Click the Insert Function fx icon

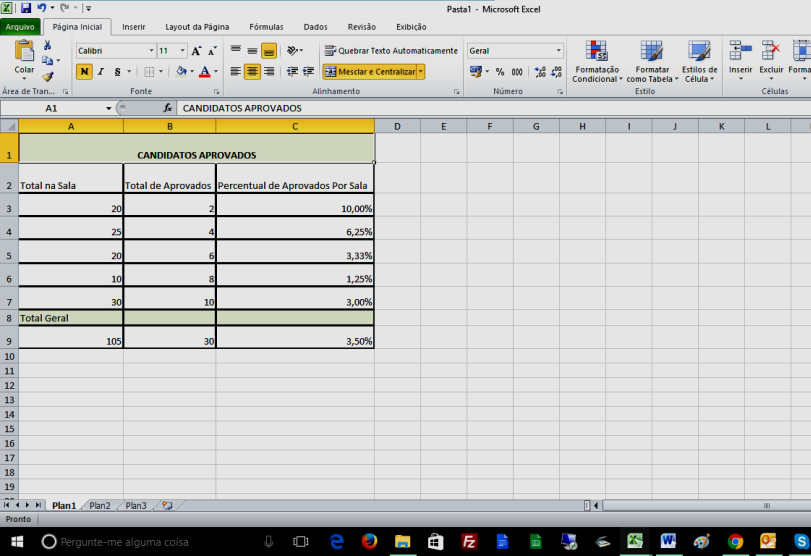tap(168, 108)
